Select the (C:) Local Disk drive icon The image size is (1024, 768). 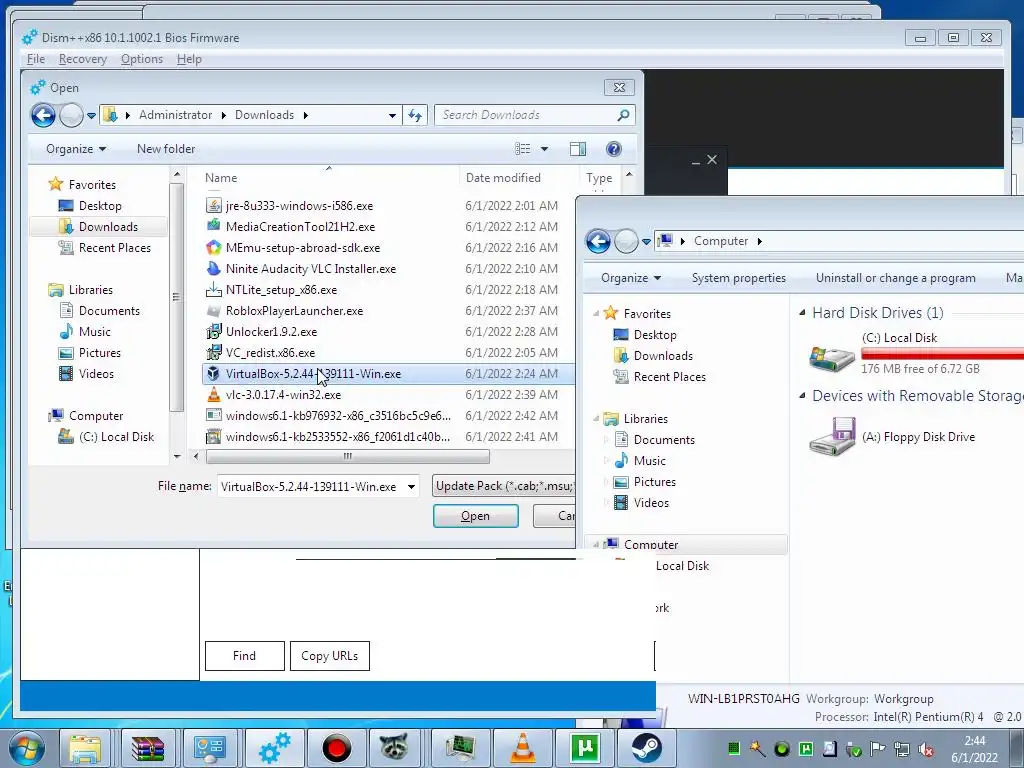click(831, 358)
